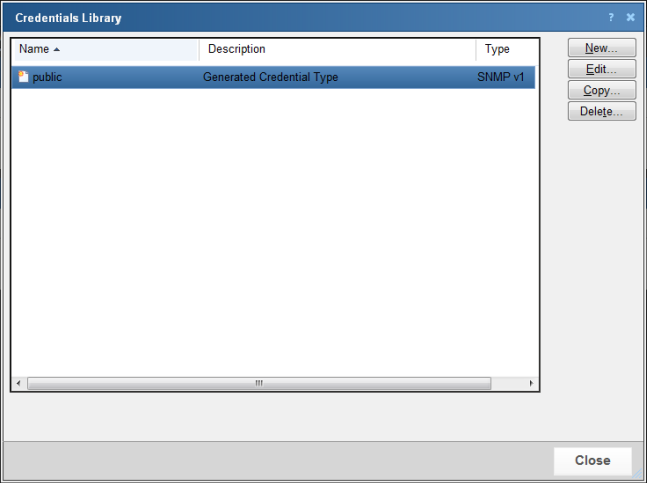Click the horizontal scrollbar thumb

(x=258, y=383)
